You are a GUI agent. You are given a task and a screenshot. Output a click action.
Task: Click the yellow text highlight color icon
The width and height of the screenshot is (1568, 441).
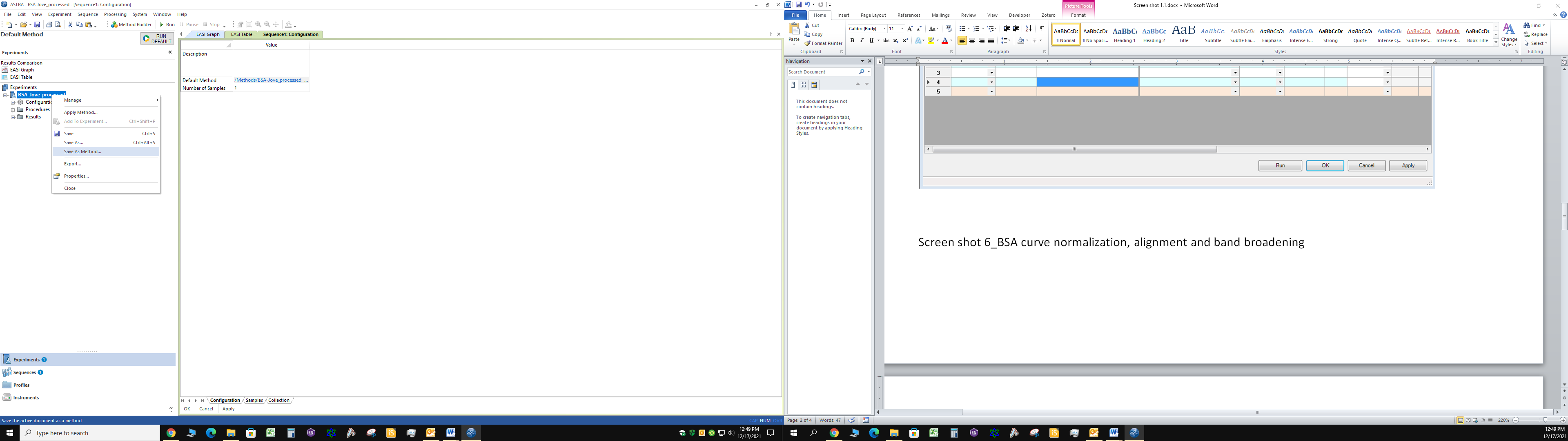point(931,41)
